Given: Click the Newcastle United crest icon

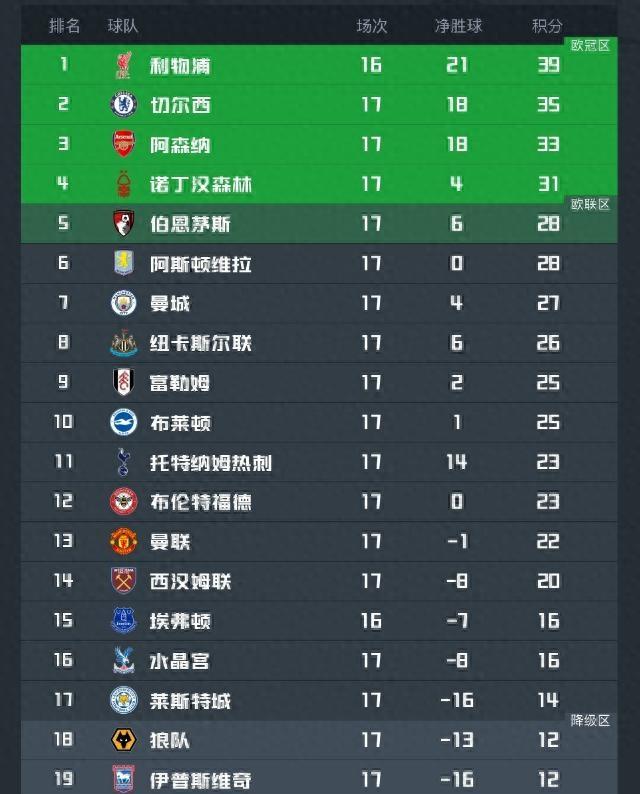Looking at the screenshot, I should [123, 343].
